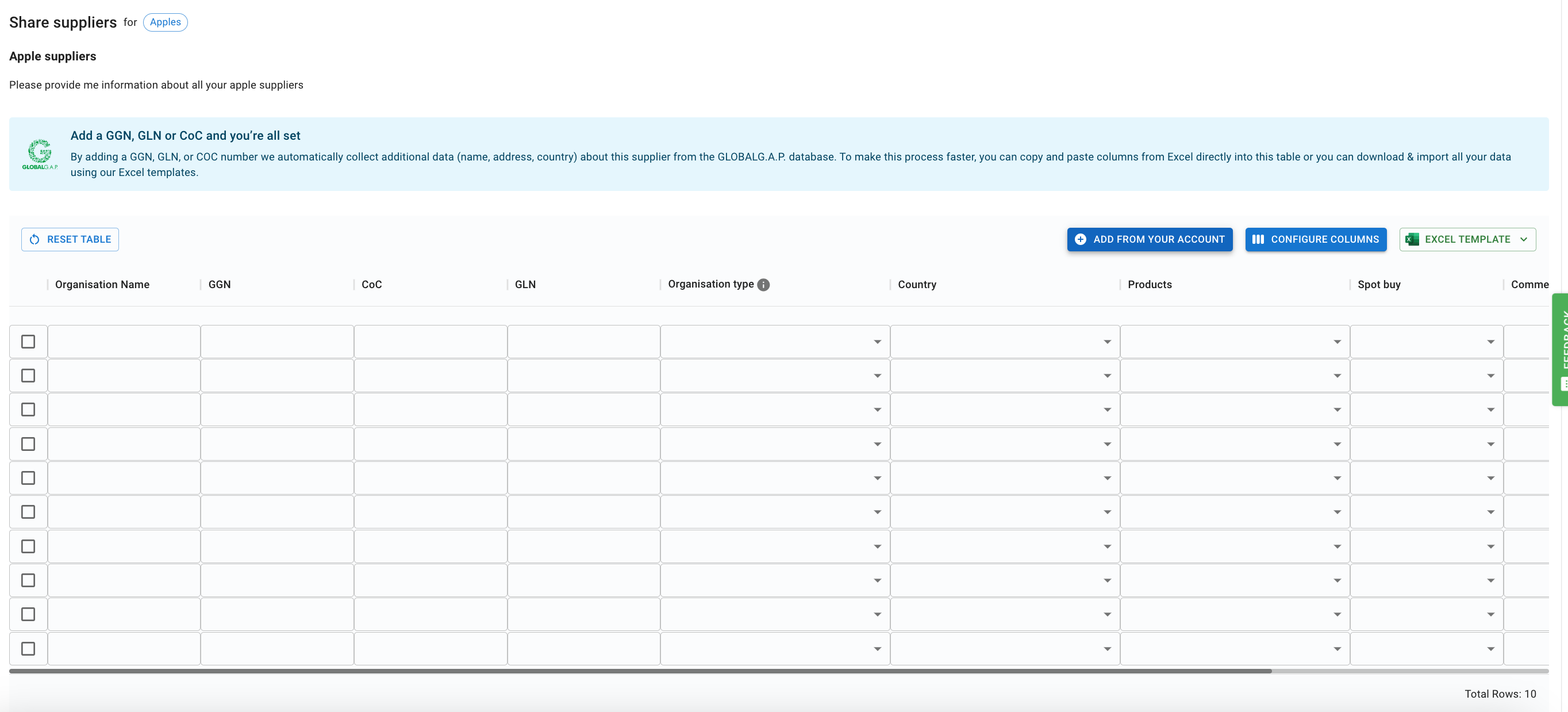Click the horizontal table scrollbar
Image resolution: width=1568 pixels, height=712 pixels.
640,671
